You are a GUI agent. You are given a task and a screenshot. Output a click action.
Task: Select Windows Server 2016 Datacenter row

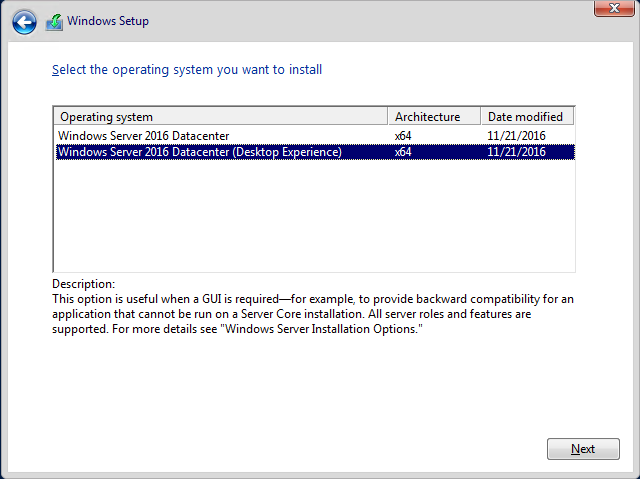315,135
